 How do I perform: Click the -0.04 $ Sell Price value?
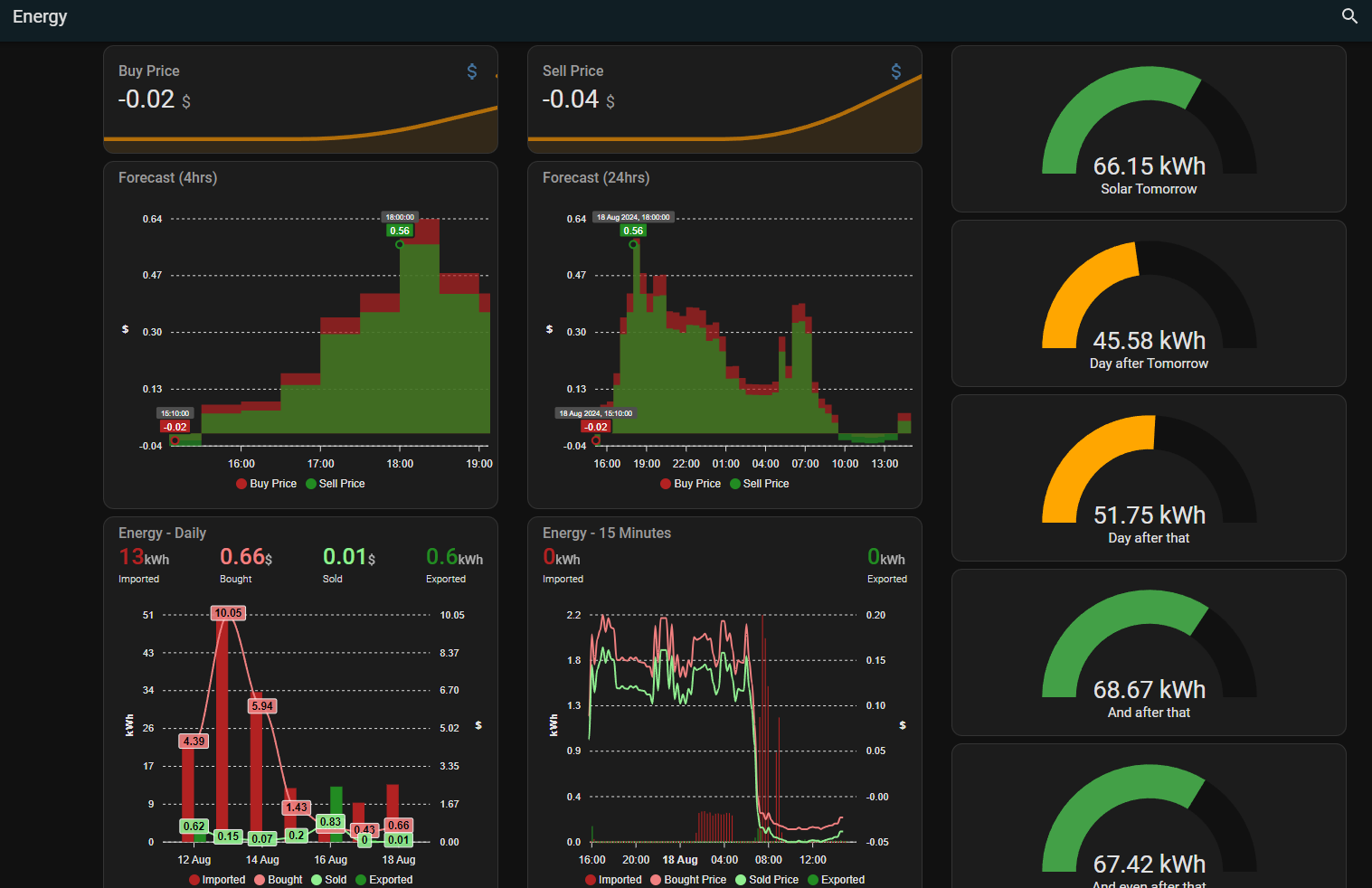[578, 99]
